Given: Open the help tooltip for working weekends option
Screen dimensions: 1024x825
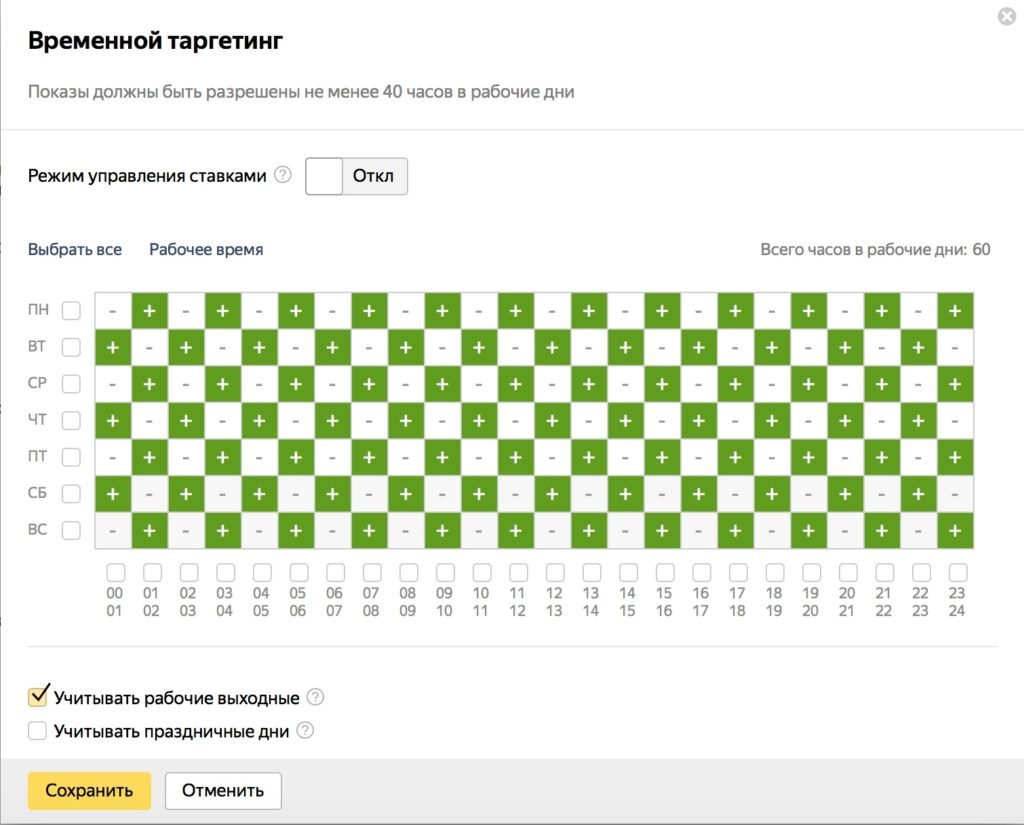Looking at the screenshot, I should tap(315, 697).
